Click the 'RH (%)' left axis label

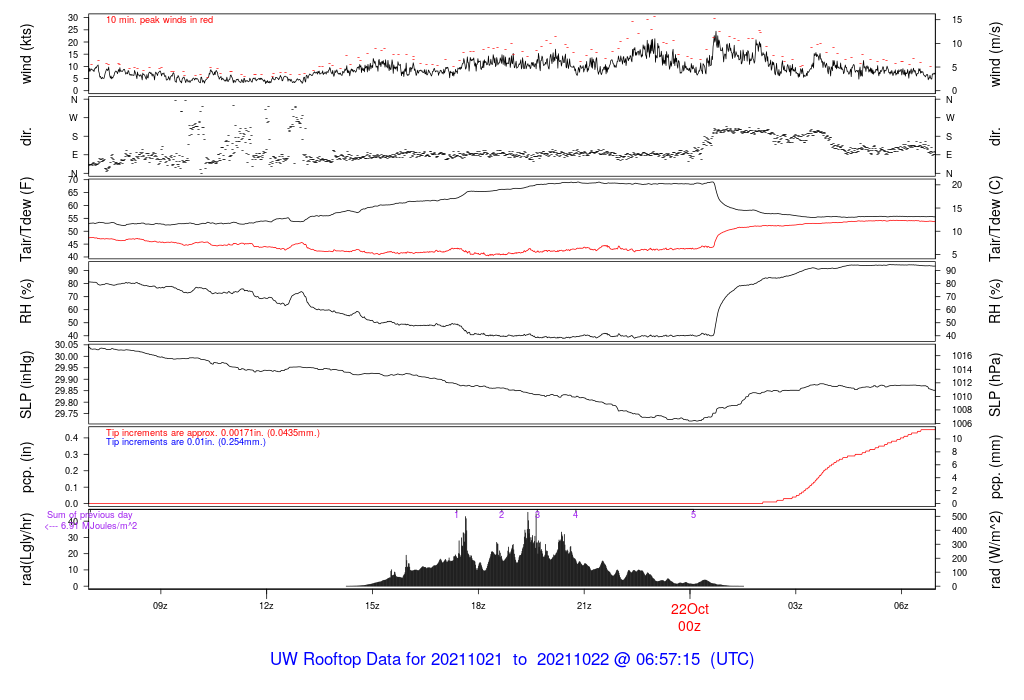coord(26,302)
